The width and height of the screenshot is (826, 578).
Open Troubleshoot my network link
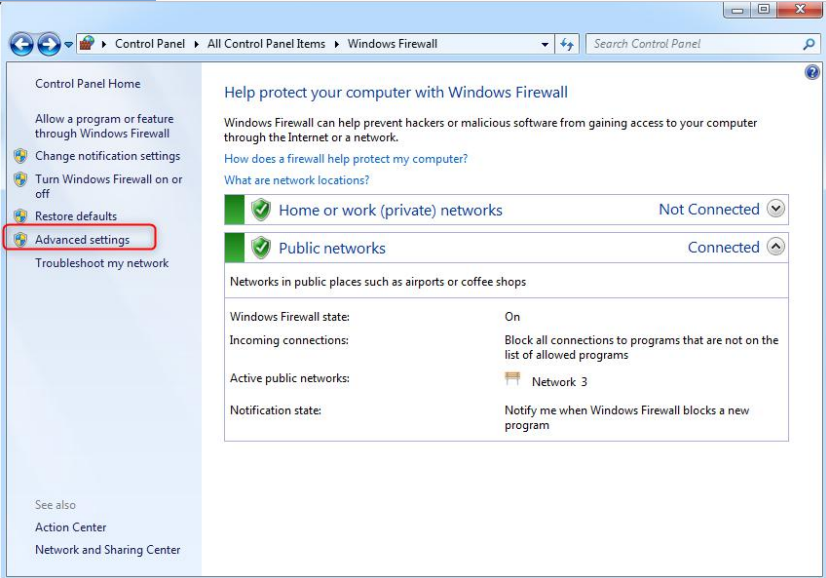pos(102,263)
